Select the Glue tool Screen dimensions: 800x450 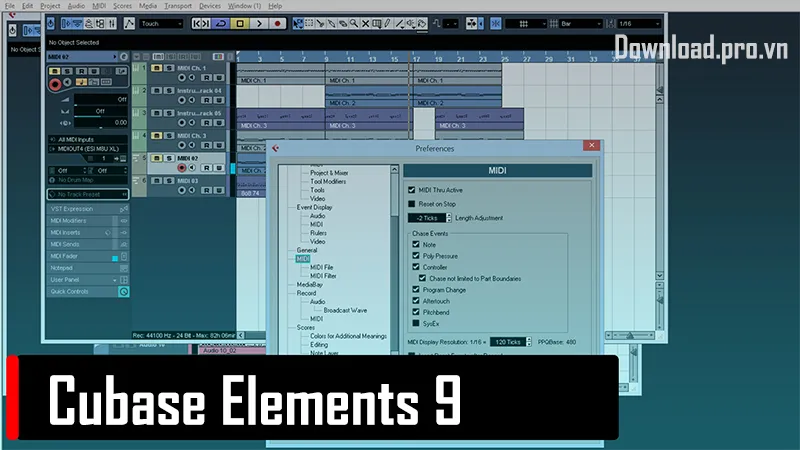click(332, 23)
